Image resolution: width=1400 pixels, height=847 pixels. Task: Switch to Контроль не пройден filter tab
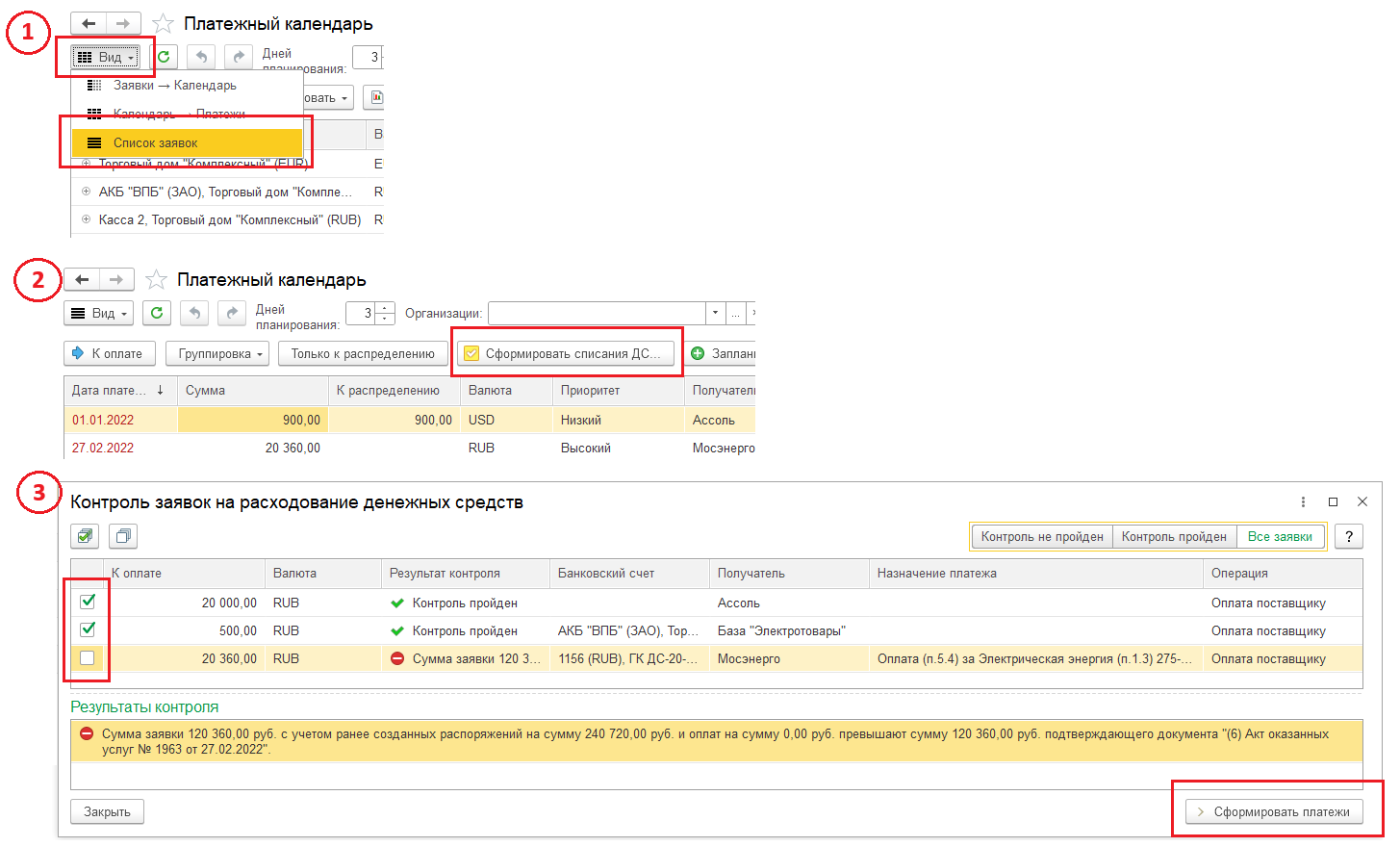tap(1041, 537)
